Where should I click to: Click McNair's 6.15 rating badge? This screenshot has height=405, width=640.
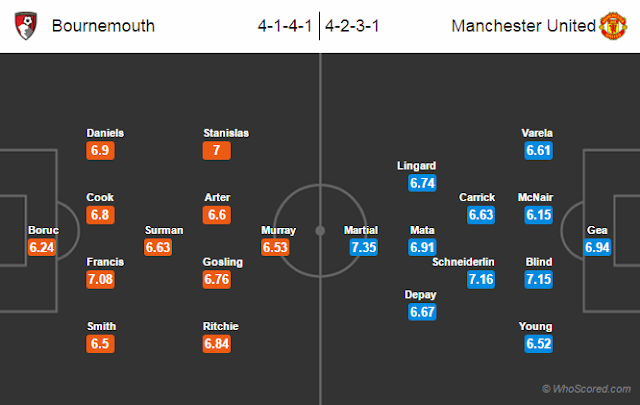tap(539, 215)
